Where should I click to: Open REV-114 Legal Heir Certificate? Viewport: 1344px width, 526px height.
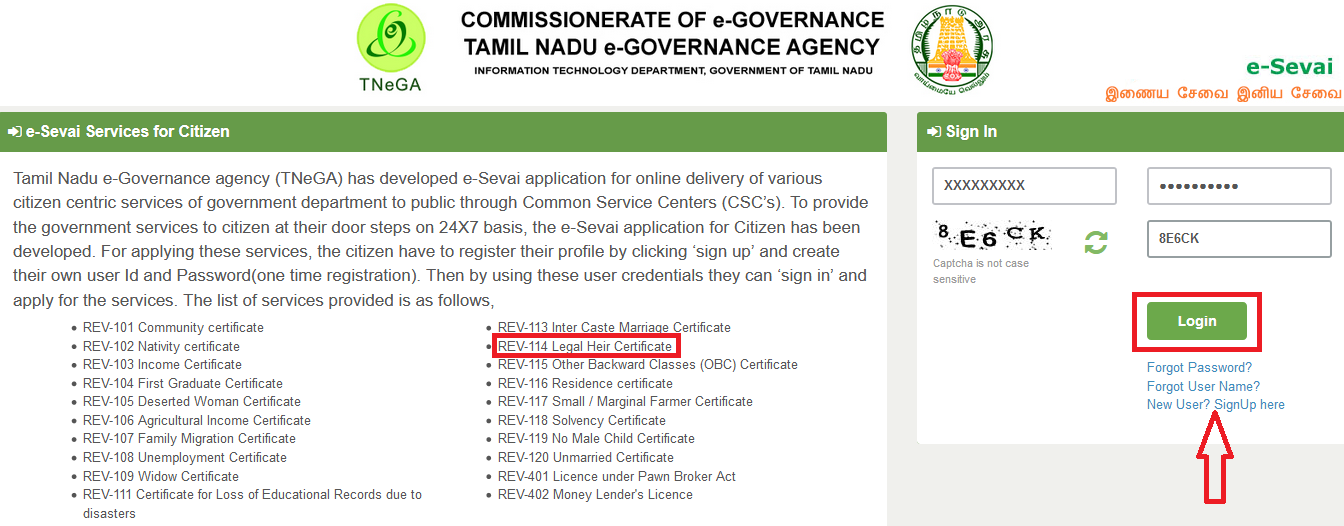(x=585, y=346)
